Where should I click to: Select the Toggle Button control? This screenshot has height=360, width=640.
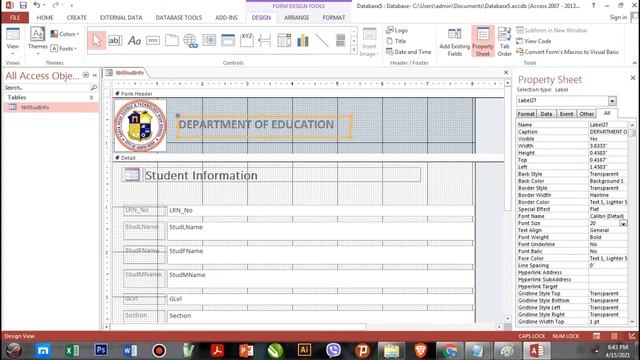click(x=340, y=40)
